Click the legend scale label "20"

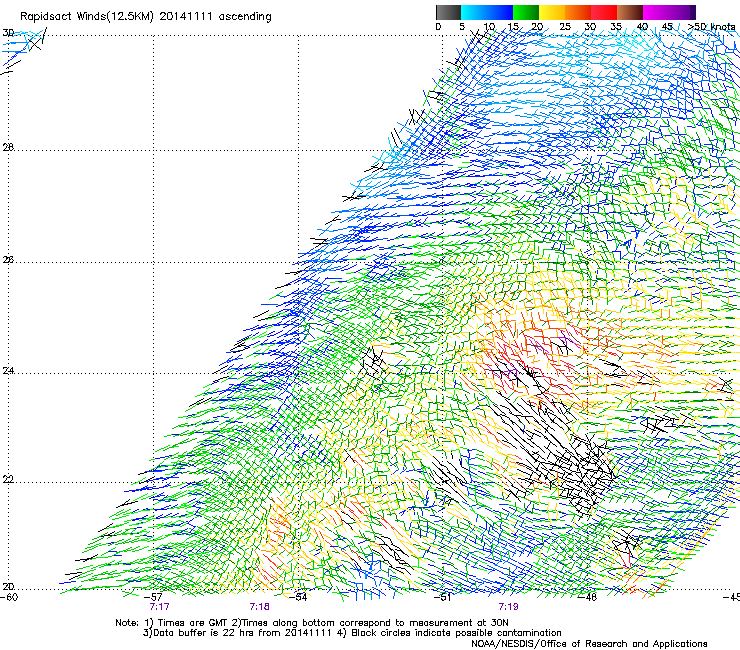tap(537, 27)
